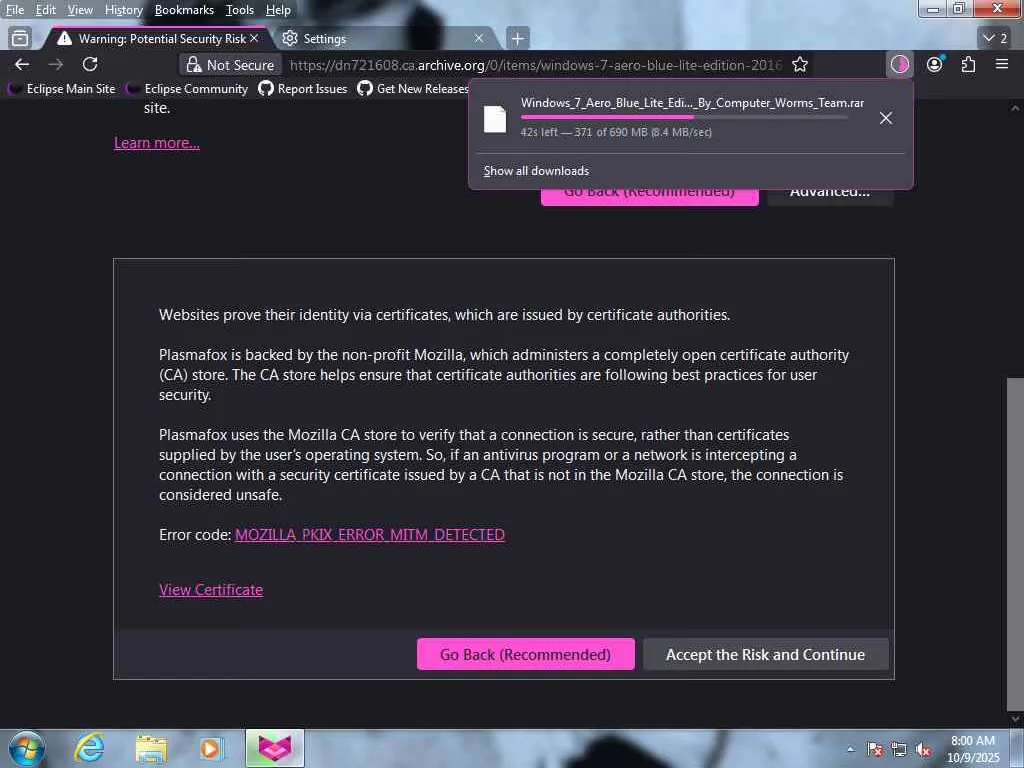Click the scrollbar down arrow
1024x768 pixels.
pyautogui.click(x=1015, y=719)
